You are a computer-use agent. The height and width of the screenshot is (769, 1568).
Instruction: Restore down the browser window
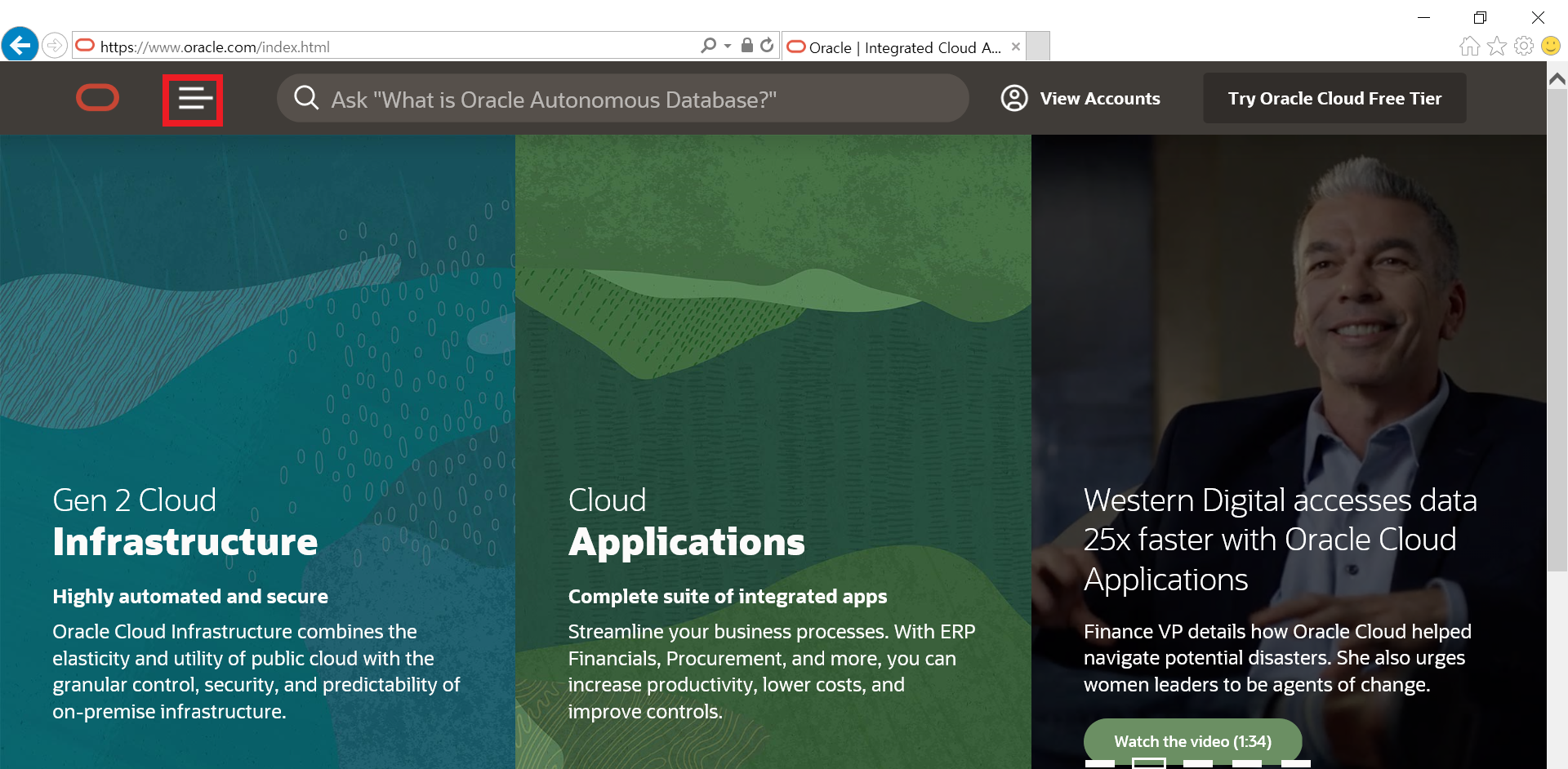point(1480,17)
